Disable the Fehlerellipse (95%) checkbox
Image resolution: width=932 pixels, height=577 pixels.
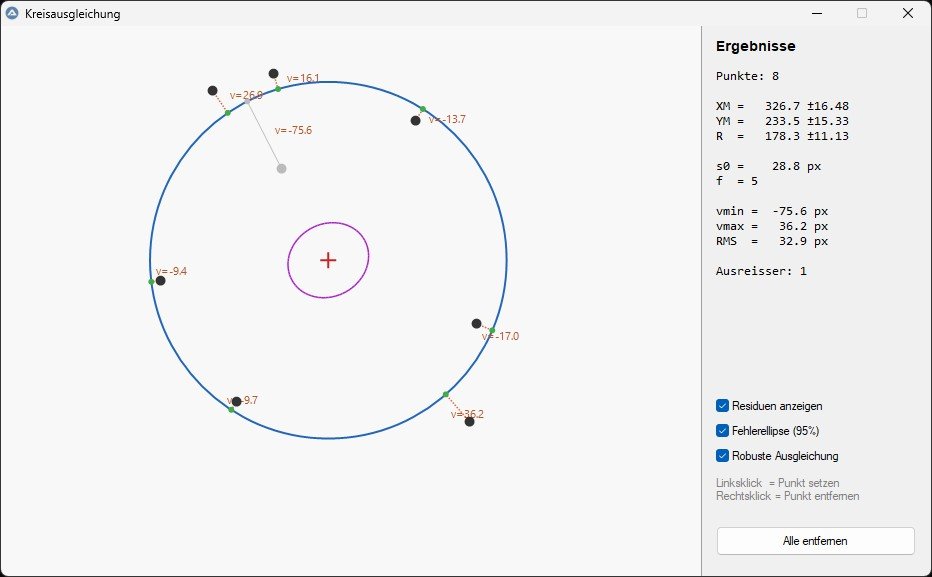tap(722, 431)
